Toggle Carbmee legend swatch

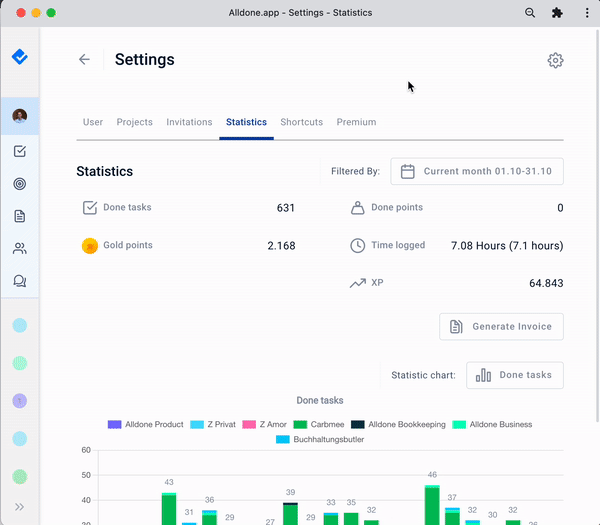coord(300,424)
